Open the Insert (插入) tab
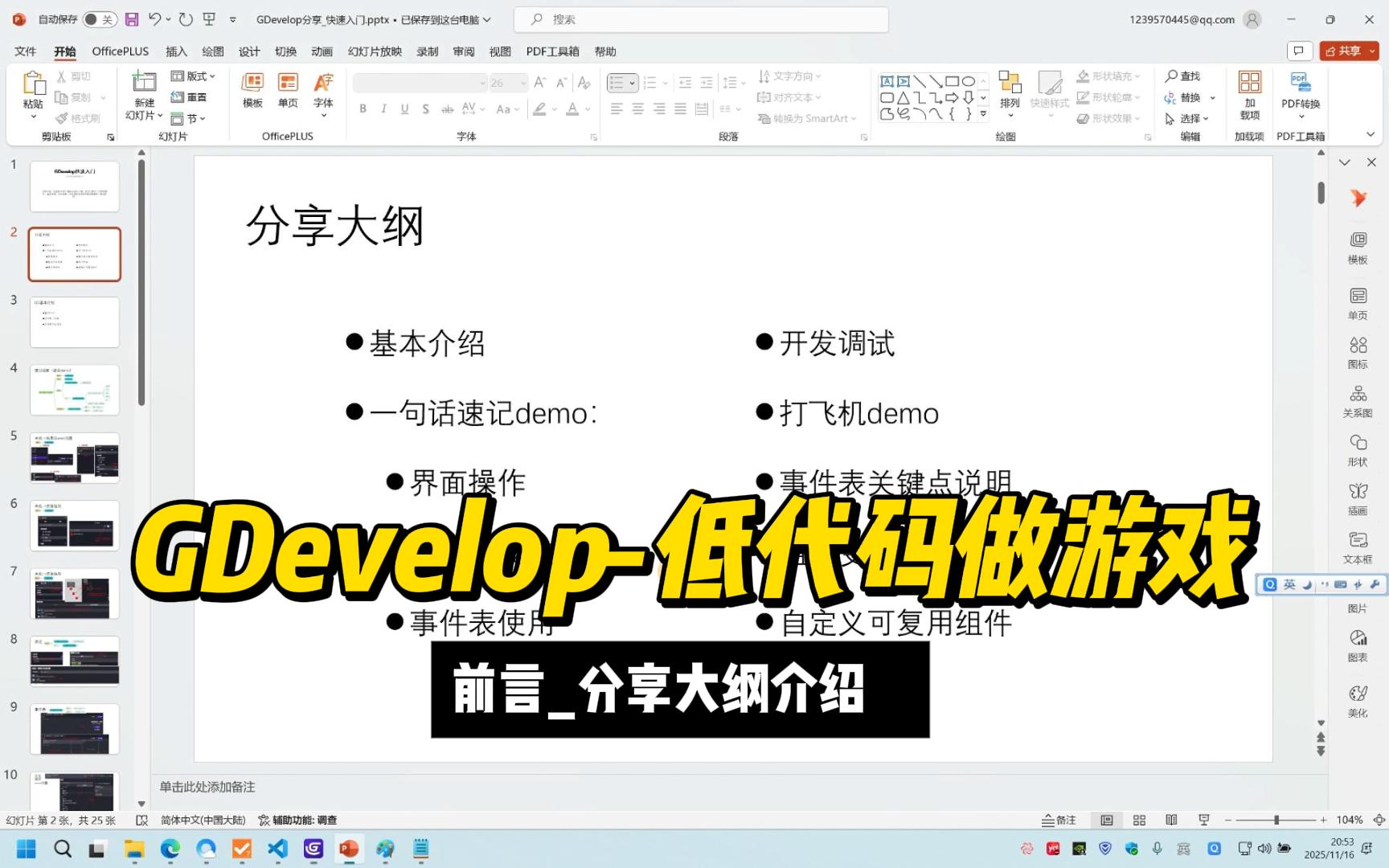 tap(176, 51)
